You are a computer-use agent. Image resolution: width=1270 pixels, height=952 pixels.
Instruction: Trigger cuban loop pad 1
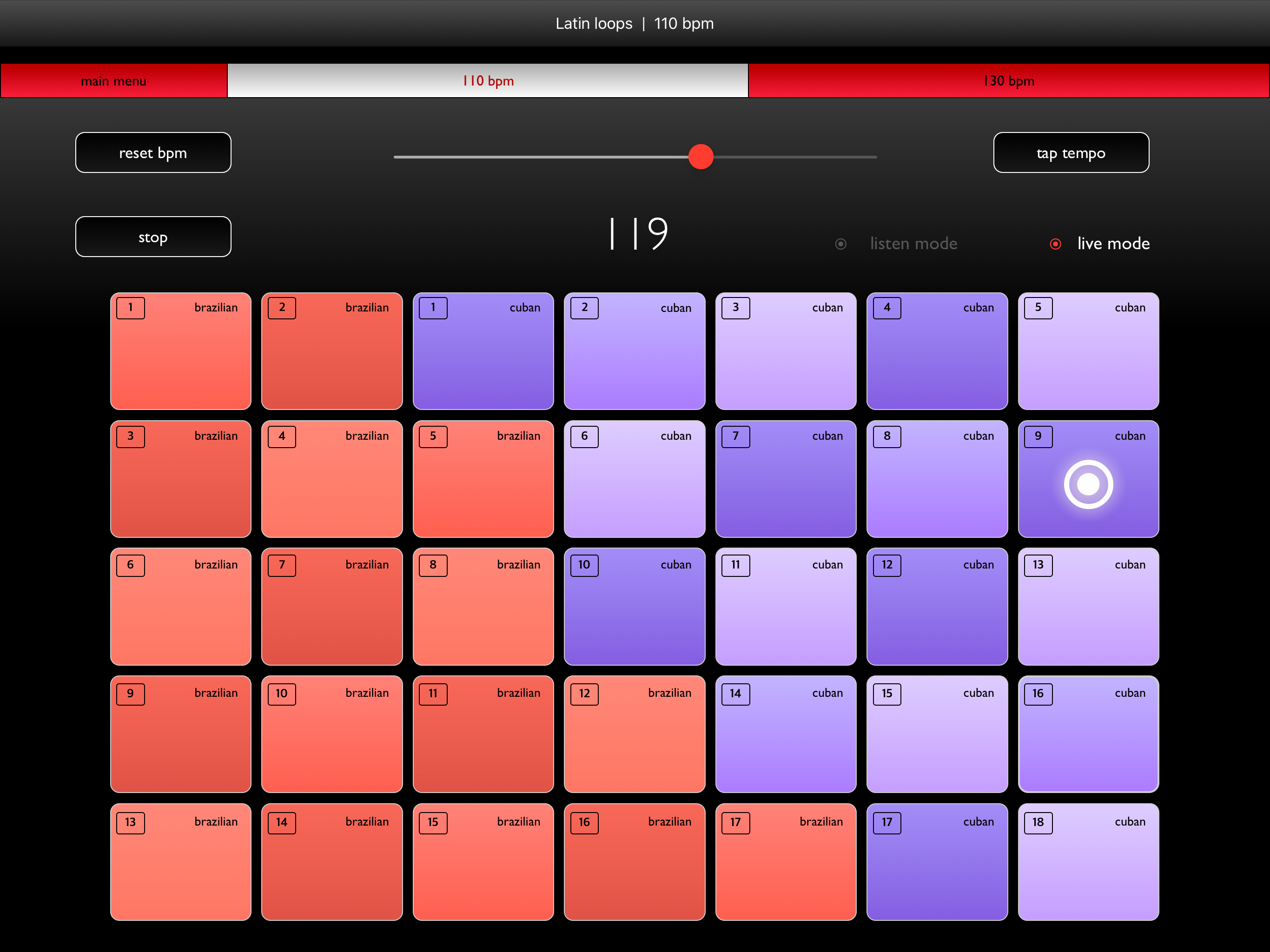click(x=483, y=351)
